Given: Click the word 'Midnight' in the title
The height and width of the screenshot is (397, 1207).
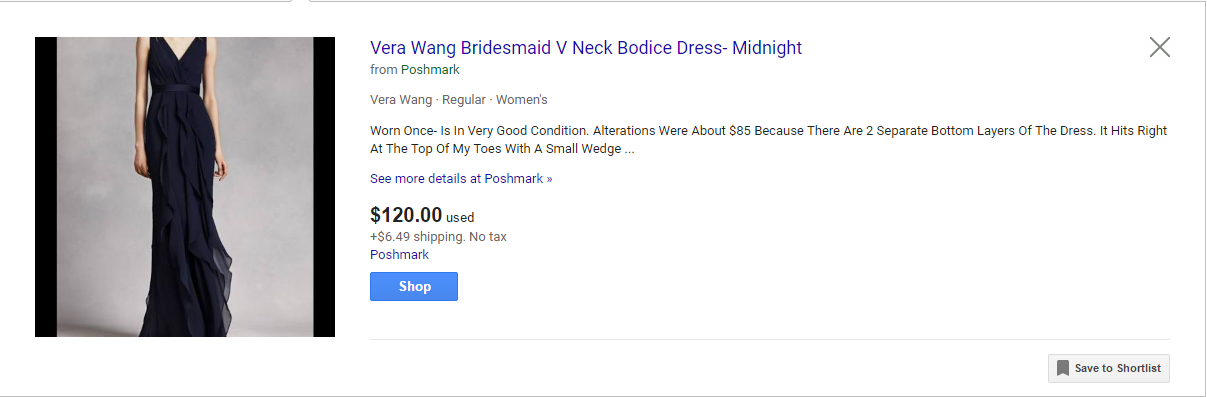Looking at the screenshot, I should [x=767, y=47].
